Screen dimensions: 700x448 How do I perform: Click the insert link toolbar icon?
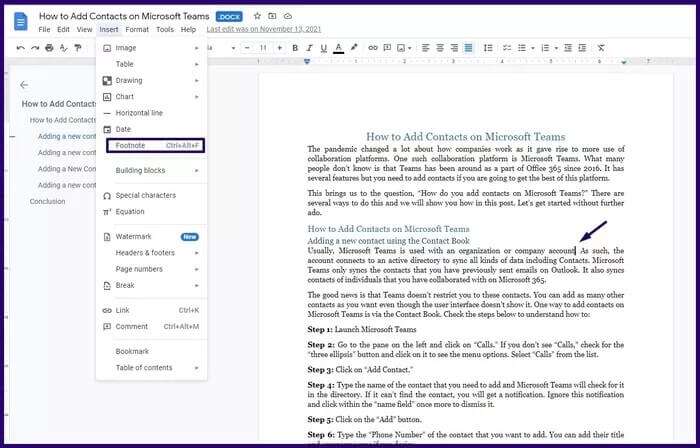(x=373, y=48)
